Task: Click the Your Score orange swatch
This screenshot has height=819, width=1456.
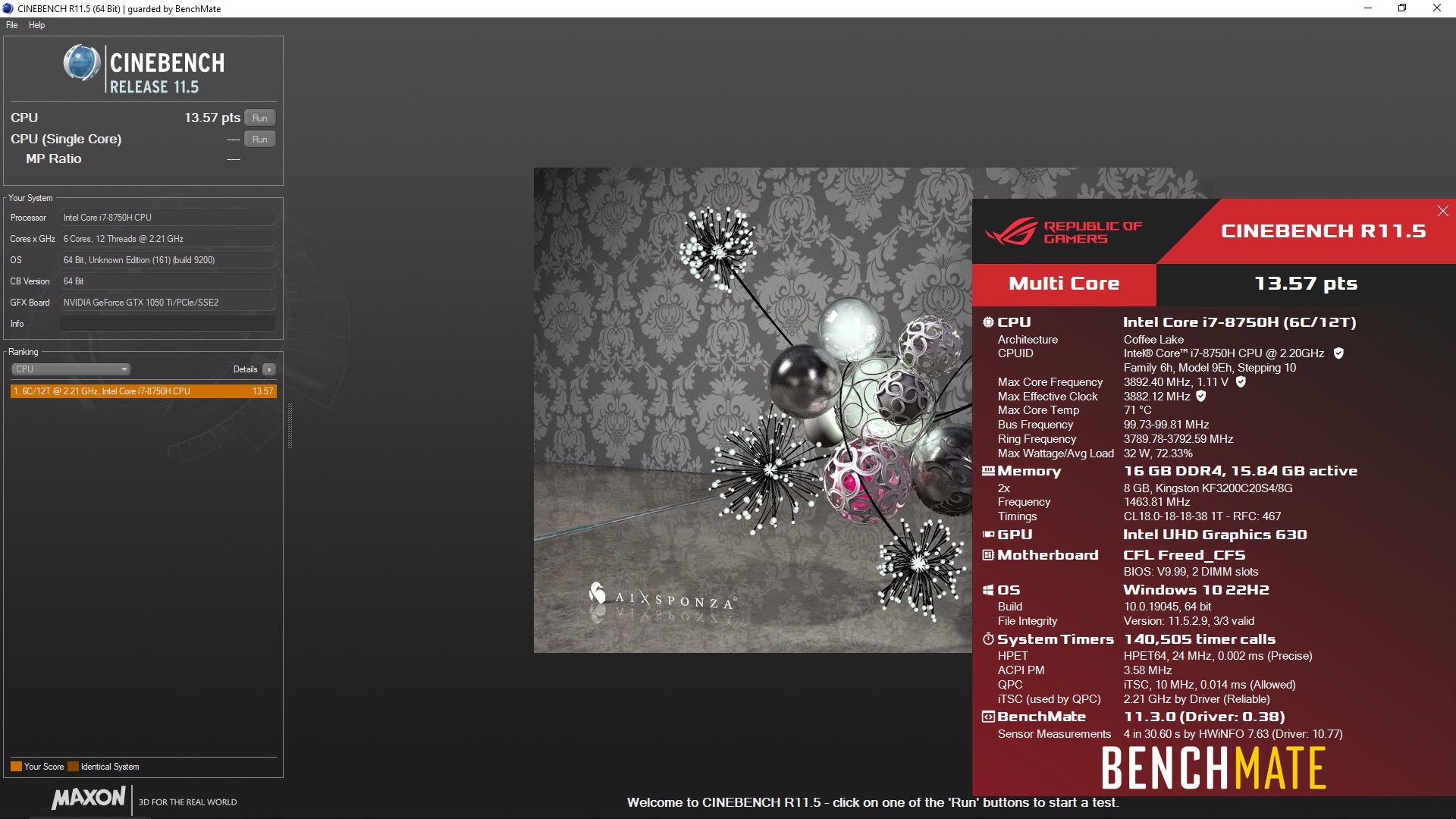Action: click(16, 767)
